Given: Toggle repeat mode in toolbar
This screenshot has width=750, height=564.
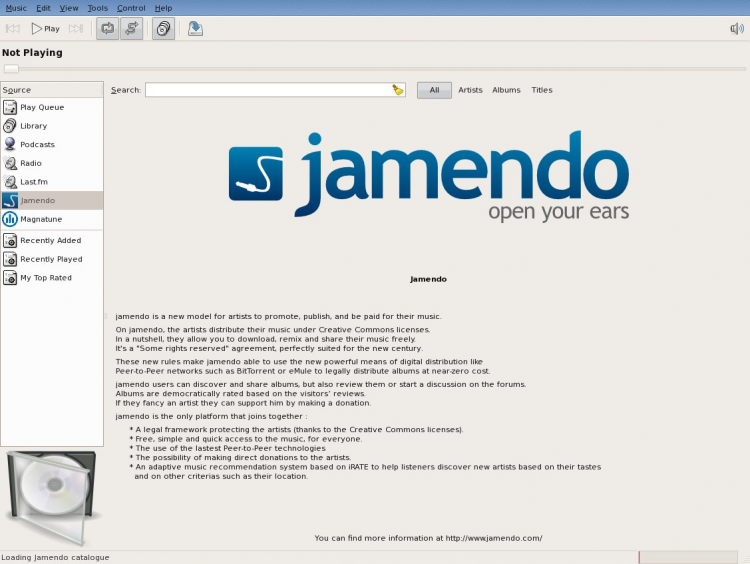Looking at the screenshot, I should click(108, 29).
